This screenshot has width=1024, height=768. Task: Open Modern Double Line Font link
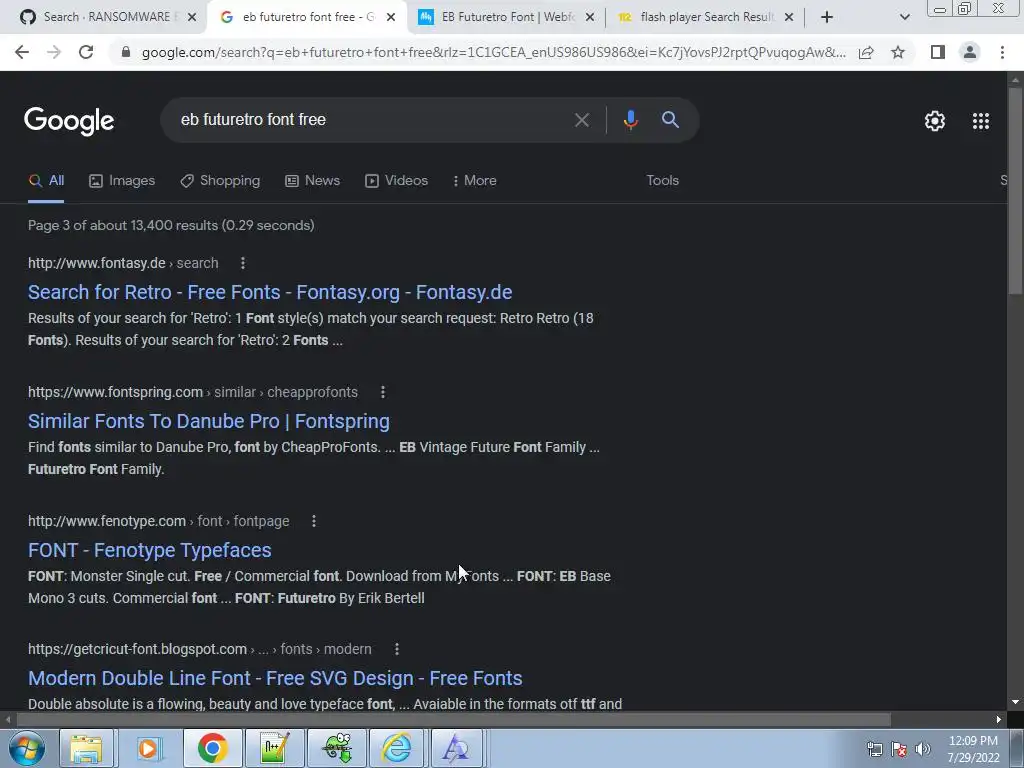pyautogui.click(x=275, y=678)
